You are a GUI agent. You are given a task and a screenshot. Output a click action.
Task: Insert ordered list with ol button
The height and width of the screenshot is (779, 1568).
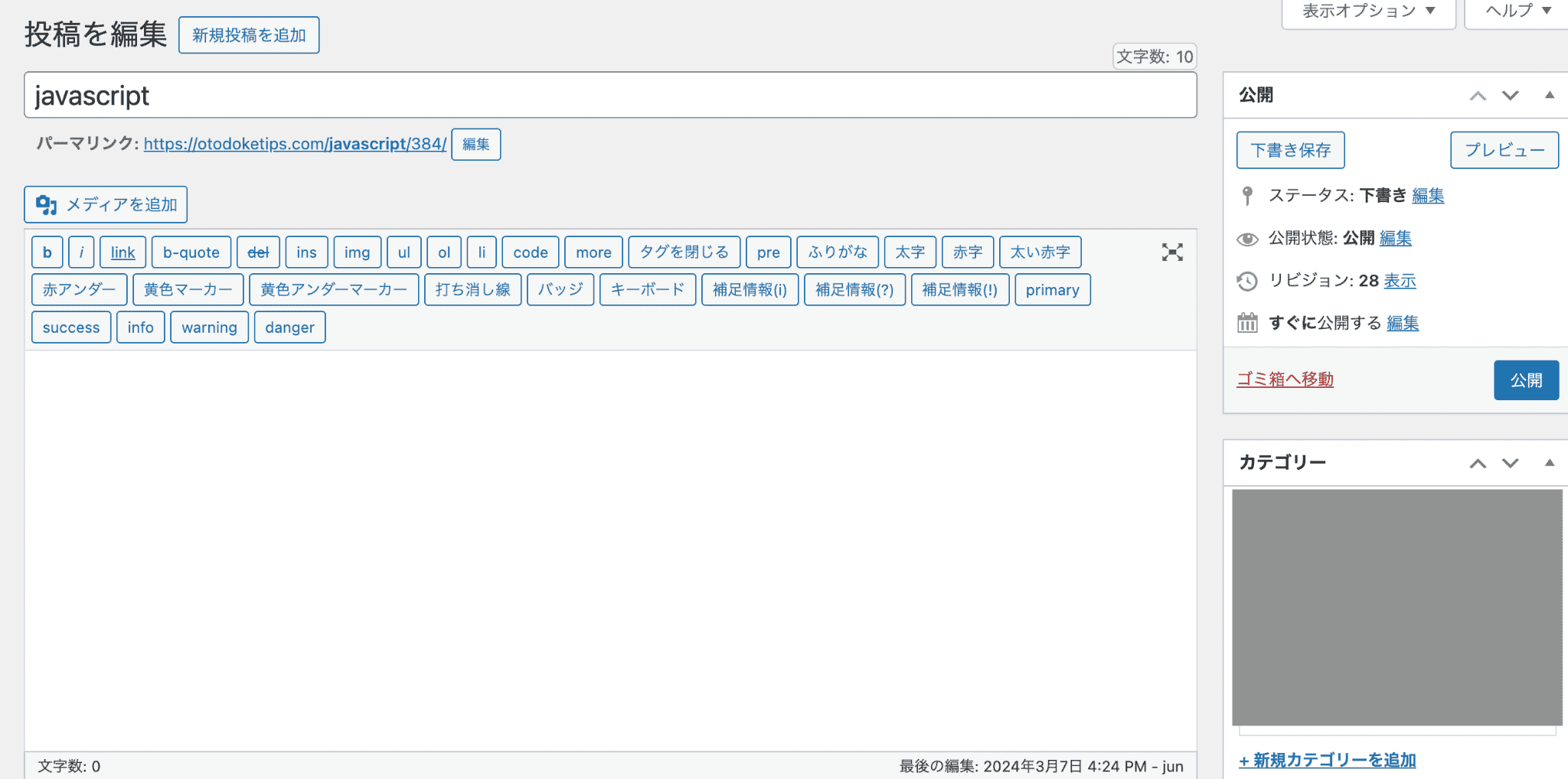[x=444, y=253]
